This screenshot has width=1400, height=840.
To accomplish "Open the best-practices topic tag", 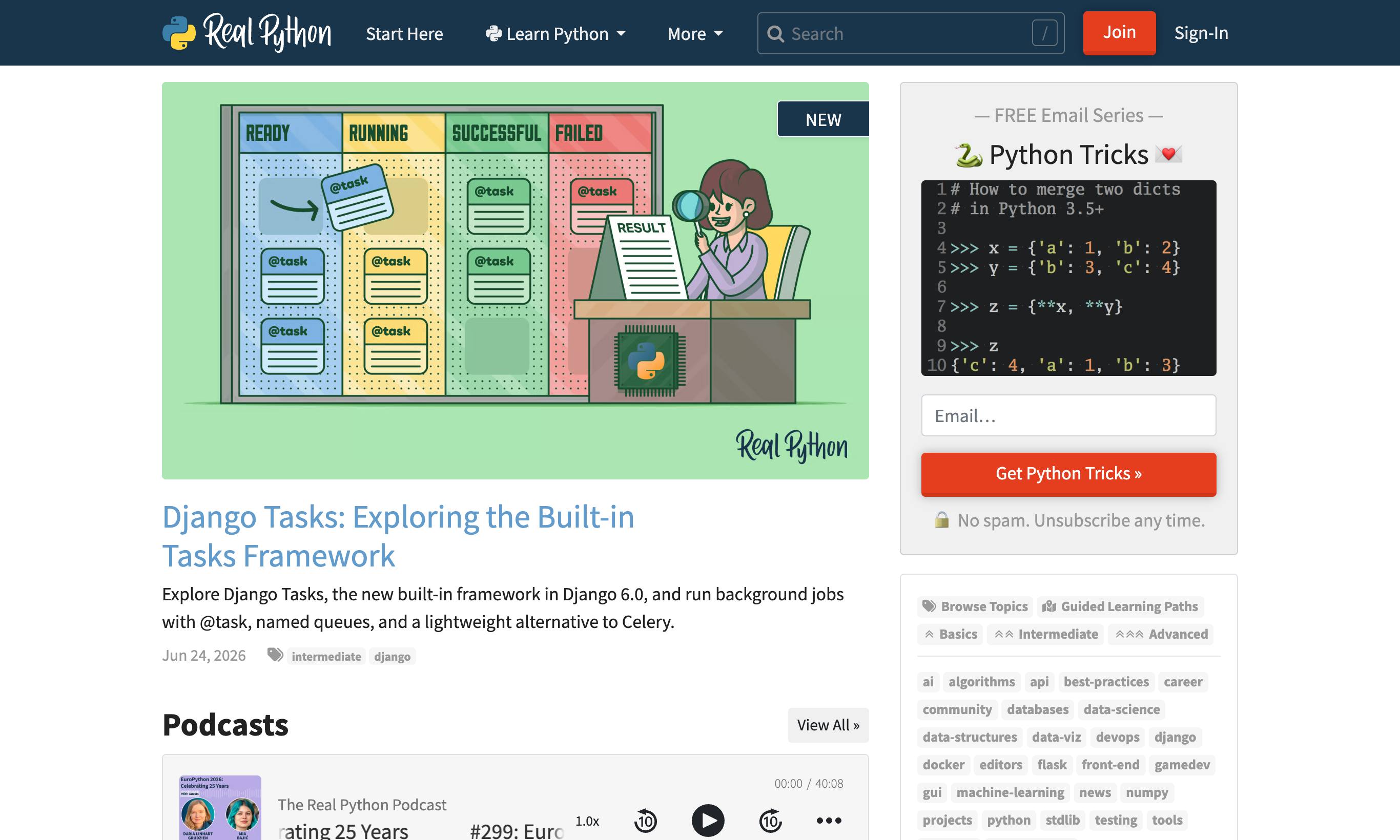I will tap(1105, 682).
